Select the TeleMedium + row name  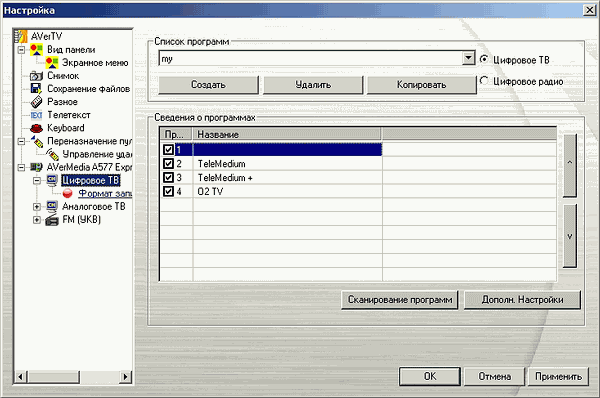click(225, 178)
